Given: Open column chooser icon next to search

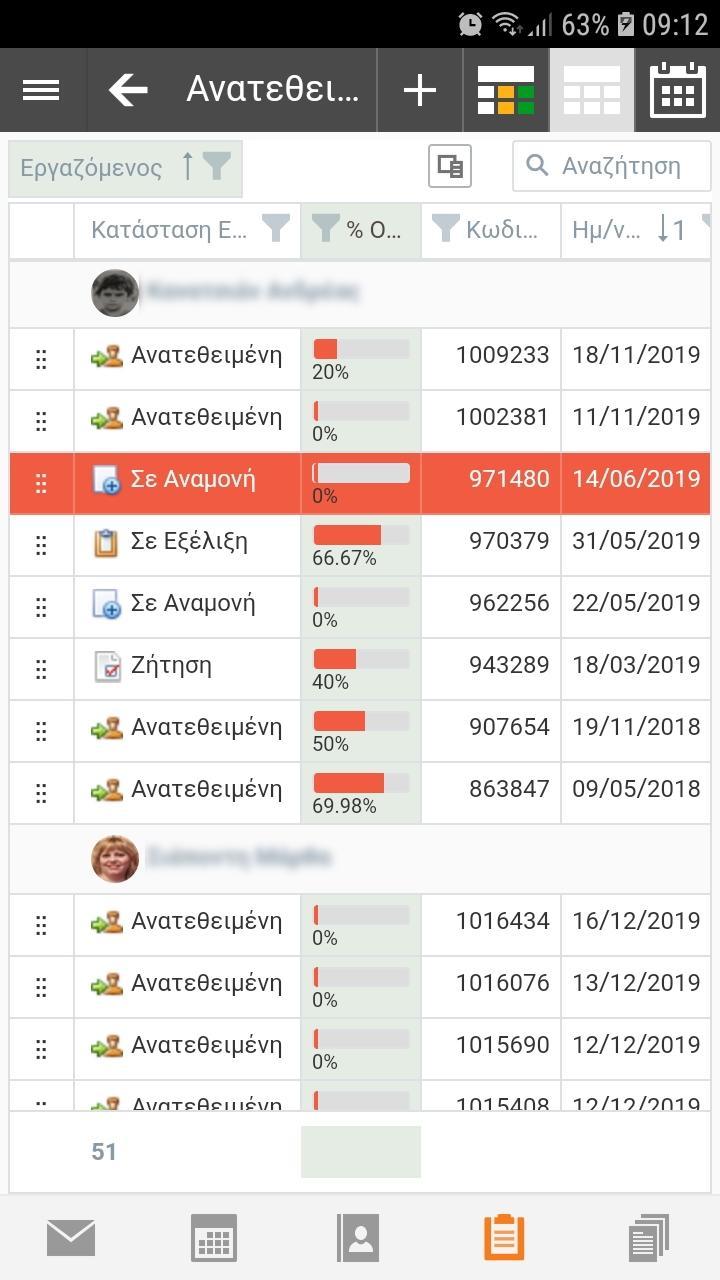Looking at the screenshot, I should click(450, 166).
